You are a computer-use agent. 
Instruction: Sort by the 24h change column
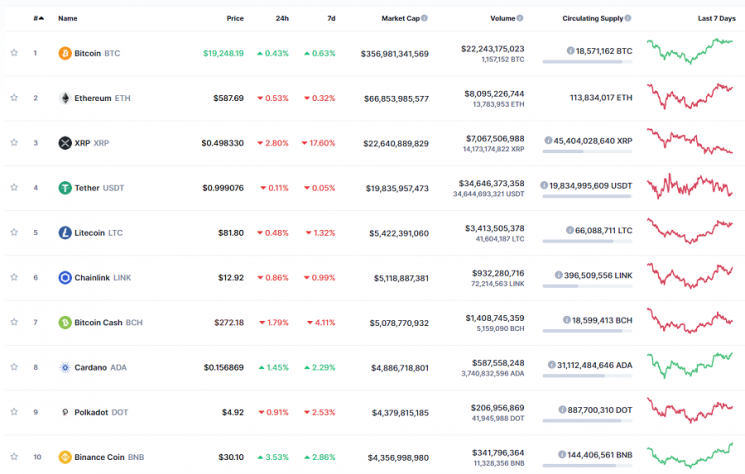(x=282, y=18)
